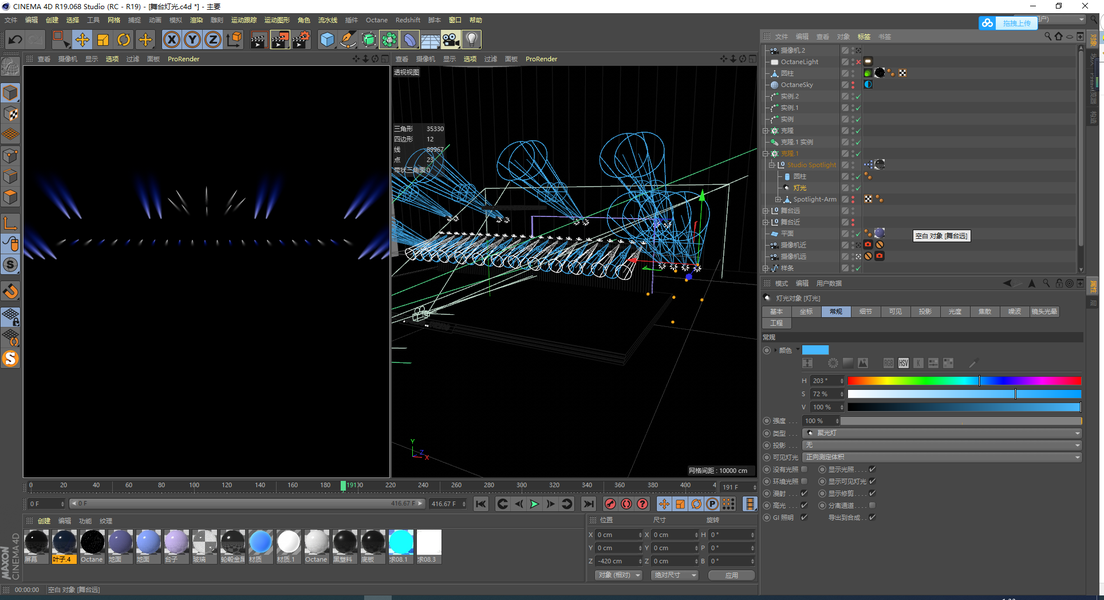Add a Cube primitive object

(x=327, y=39)
